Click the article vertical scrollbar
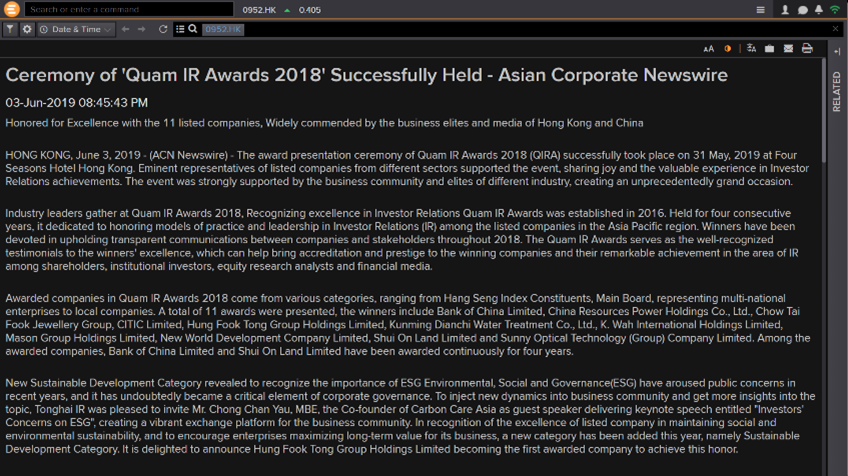 824,111
